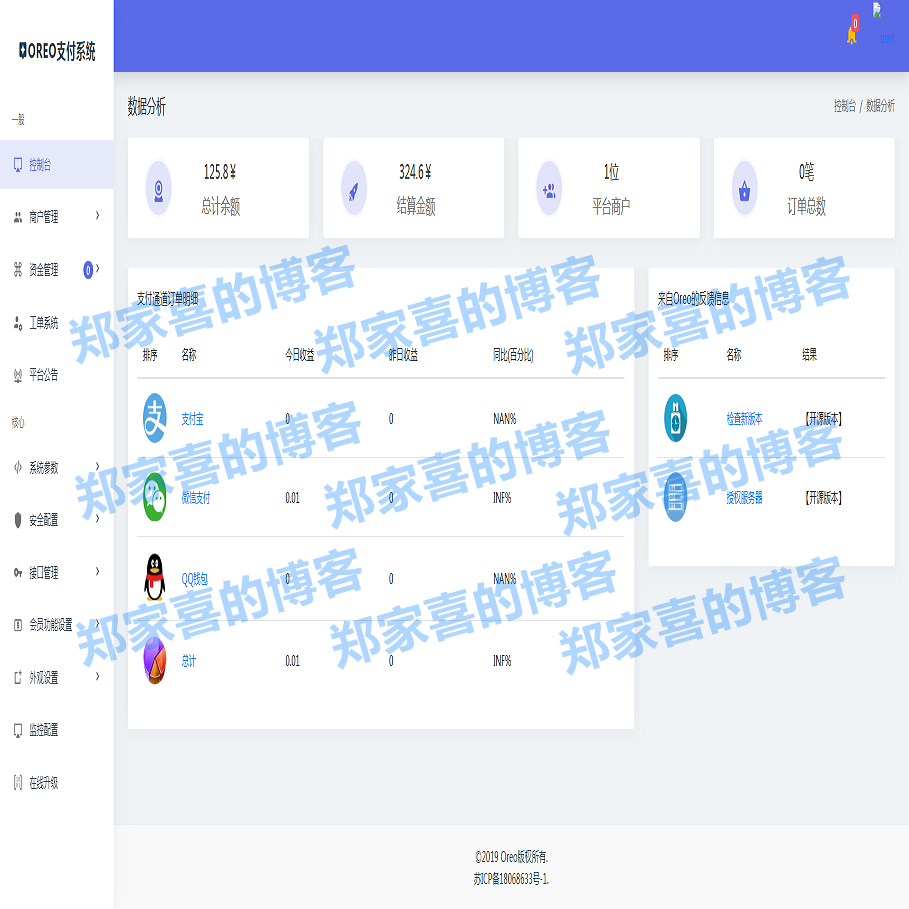Screen dimensions: 909x909
Task: Click the WeChat Pay green icon
Action: point(155,497)
